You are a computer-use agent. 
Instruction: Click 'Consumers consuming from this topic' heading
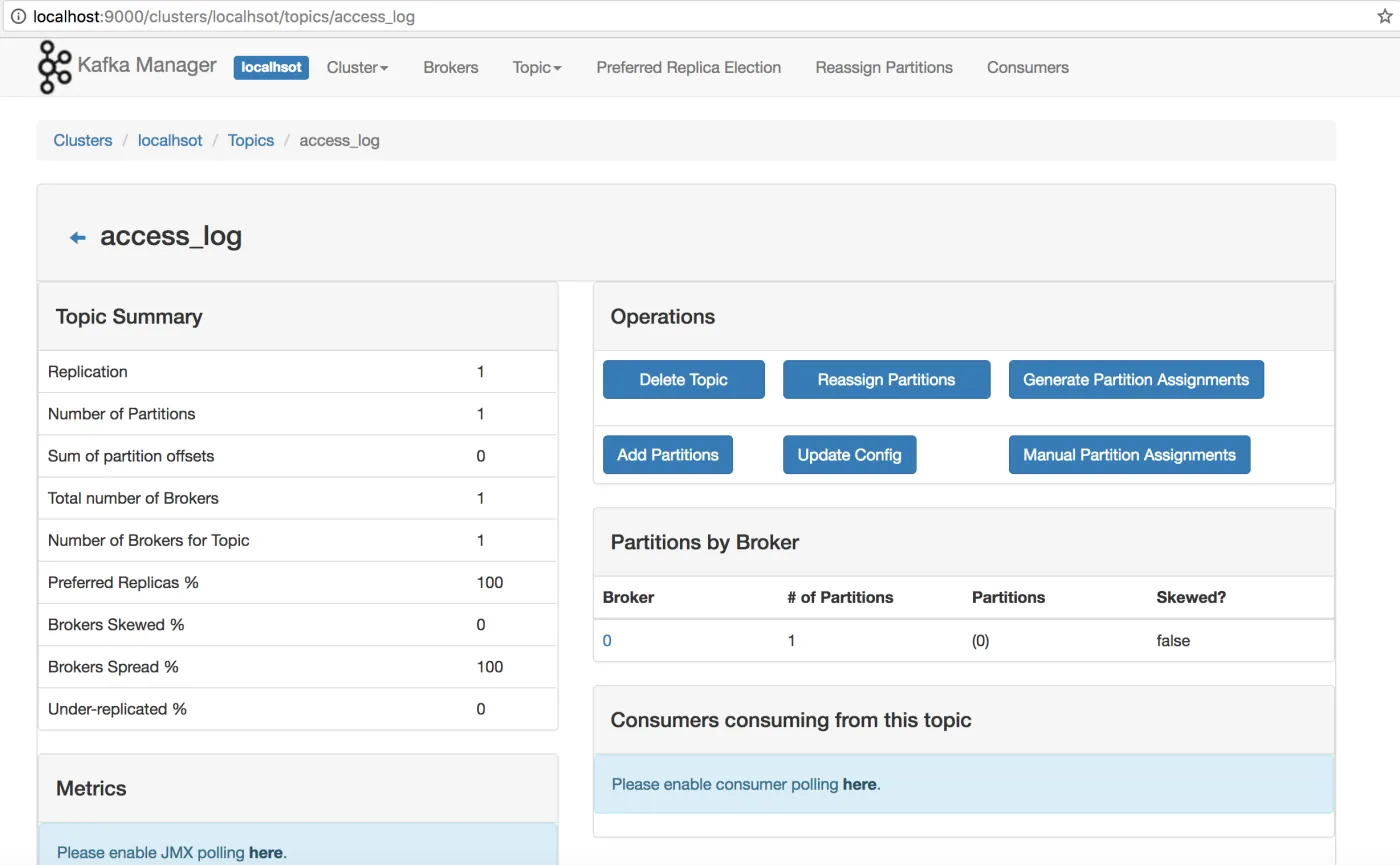791,720
